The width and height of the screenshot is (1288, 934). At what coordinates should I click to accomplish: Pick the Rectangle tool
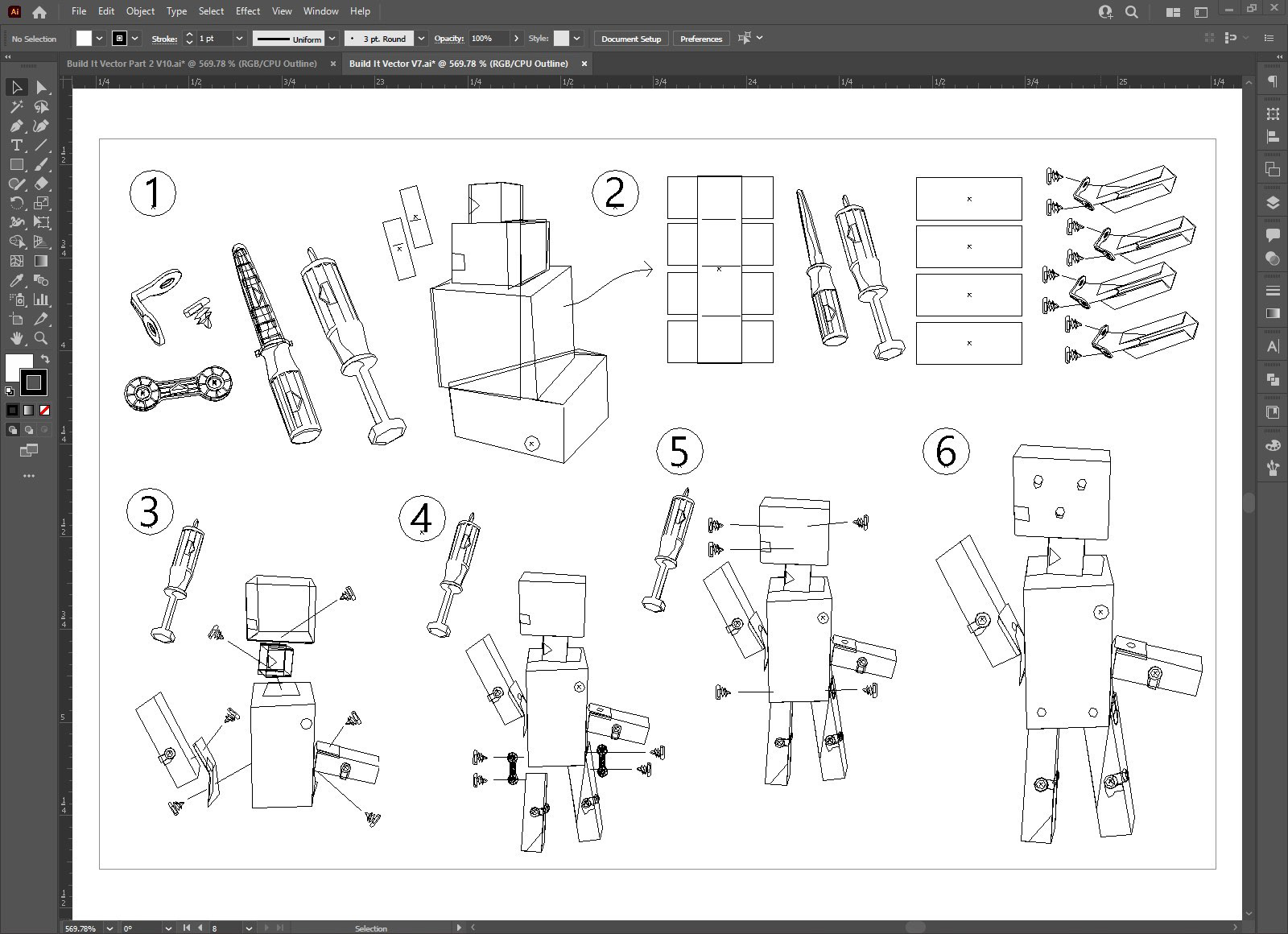click(16, 164)
